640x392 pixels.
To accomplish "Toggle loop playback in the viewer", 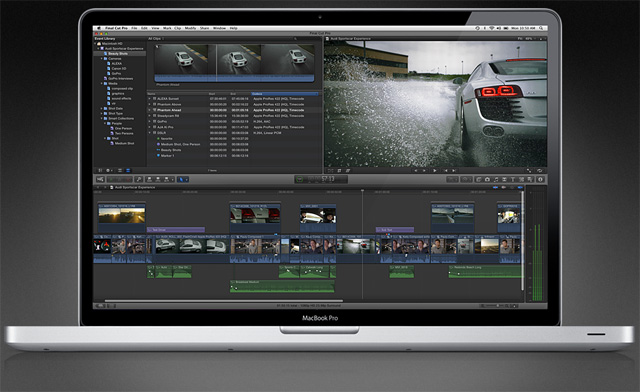I will click(x=540, y=170).
